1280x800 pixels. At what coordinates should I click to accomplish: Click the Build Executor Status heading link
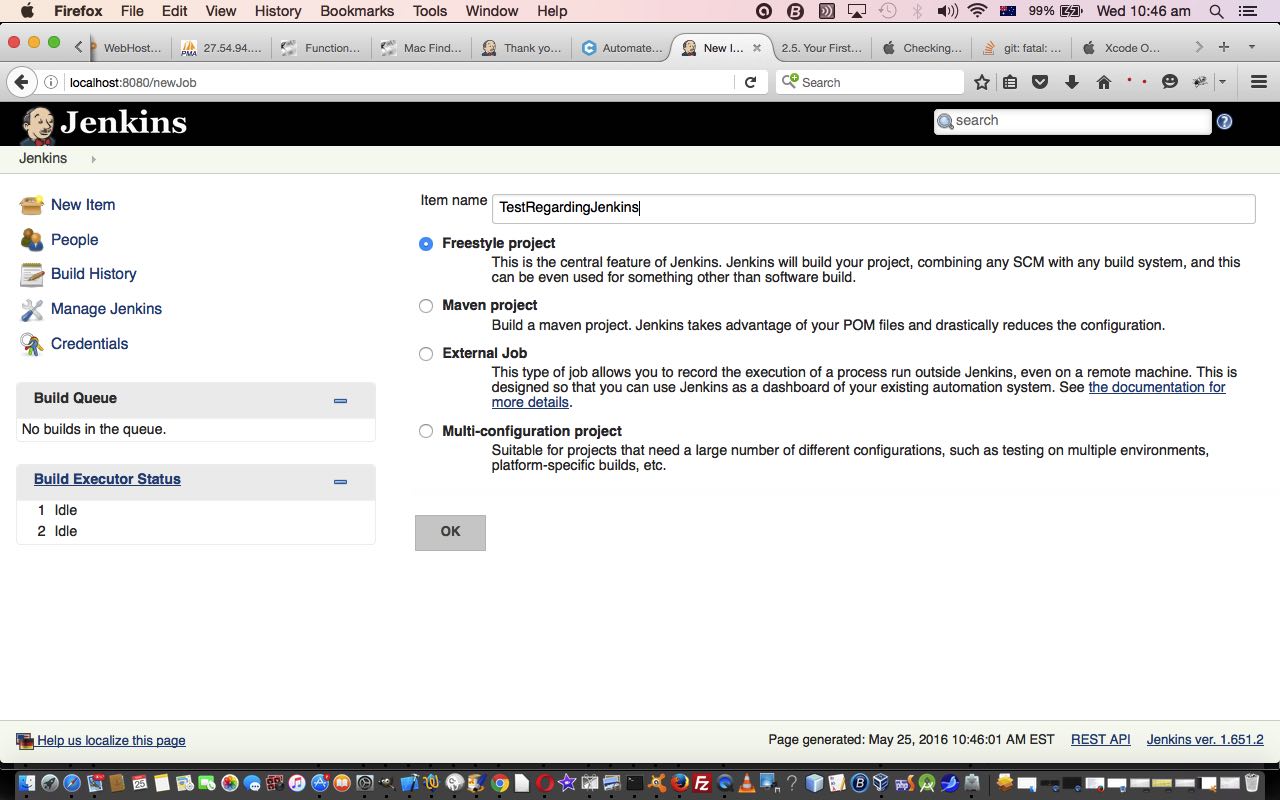107,479
